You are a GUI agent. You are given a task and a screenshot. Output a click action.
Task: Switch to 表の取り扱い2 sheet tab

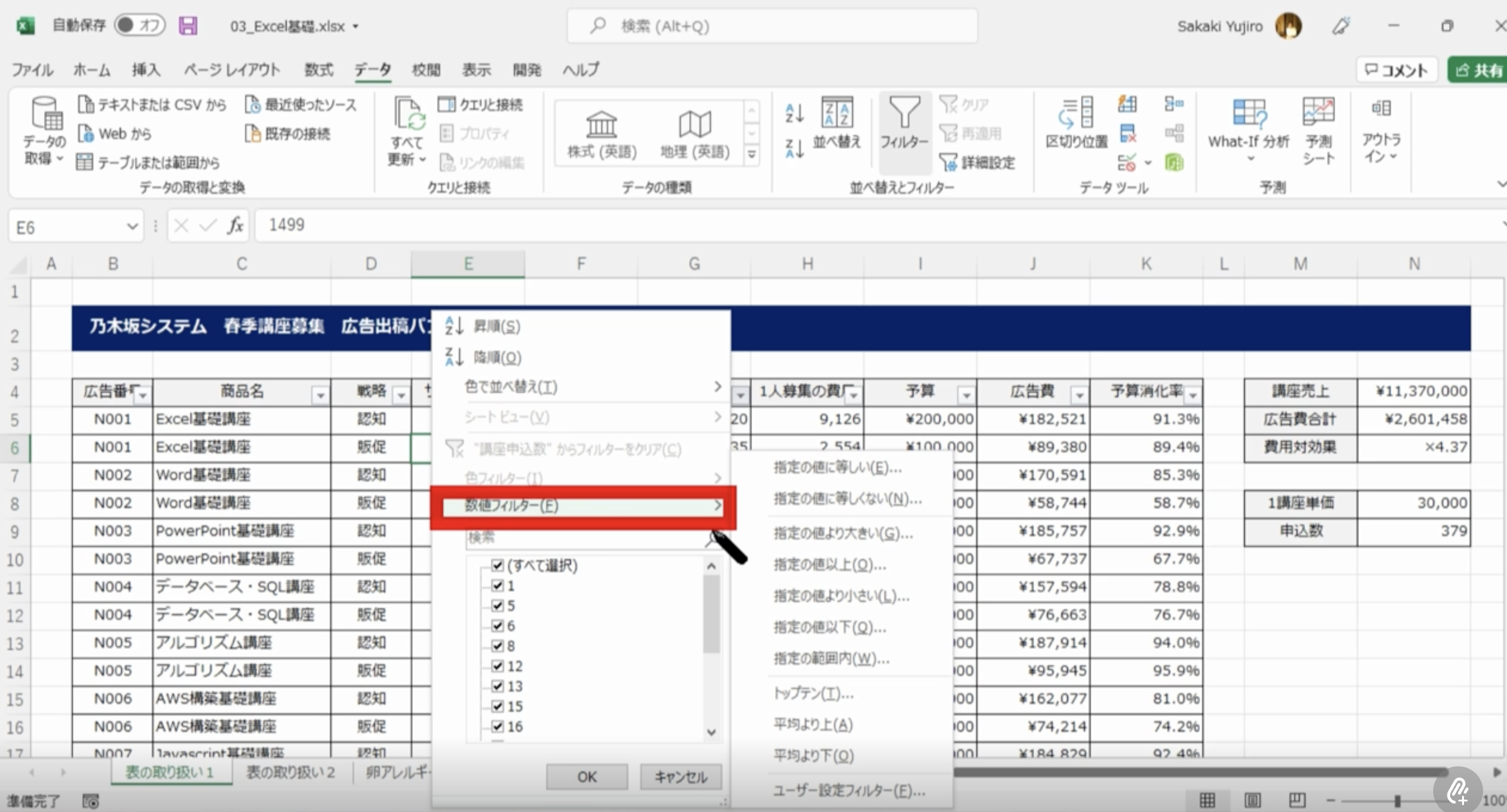290,772
